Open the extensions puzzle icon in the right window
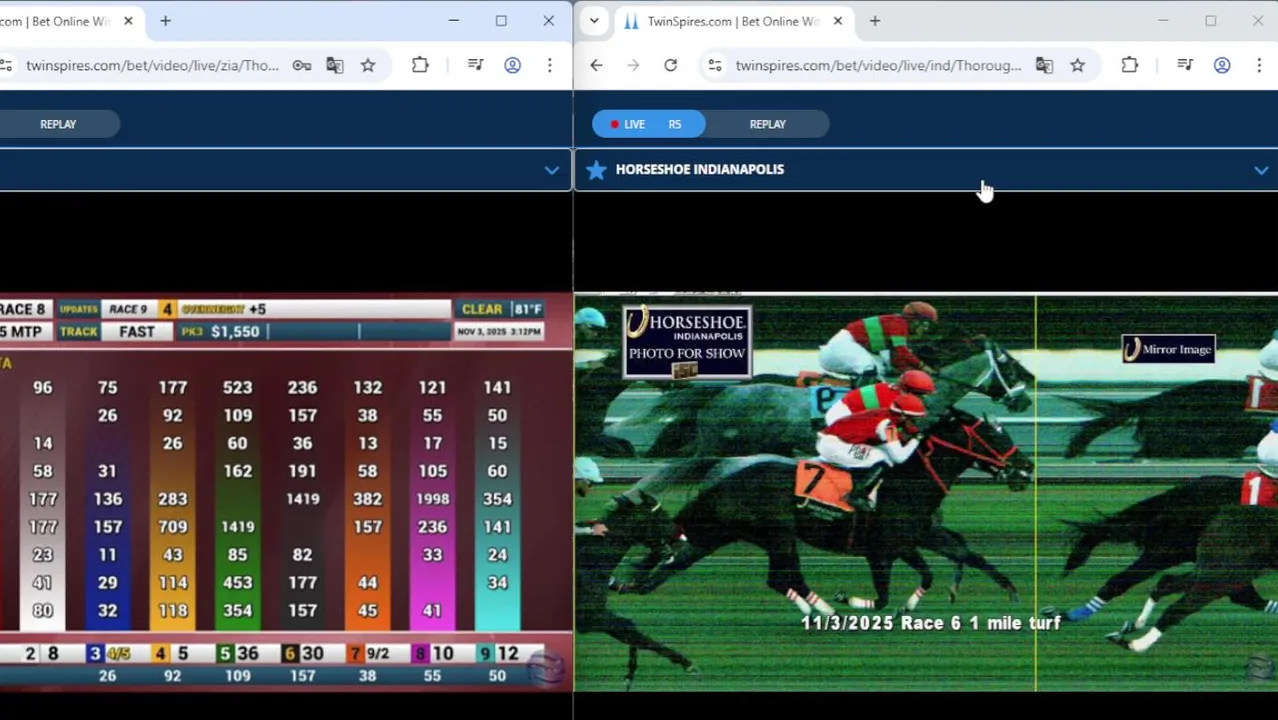 point(1129,65)
